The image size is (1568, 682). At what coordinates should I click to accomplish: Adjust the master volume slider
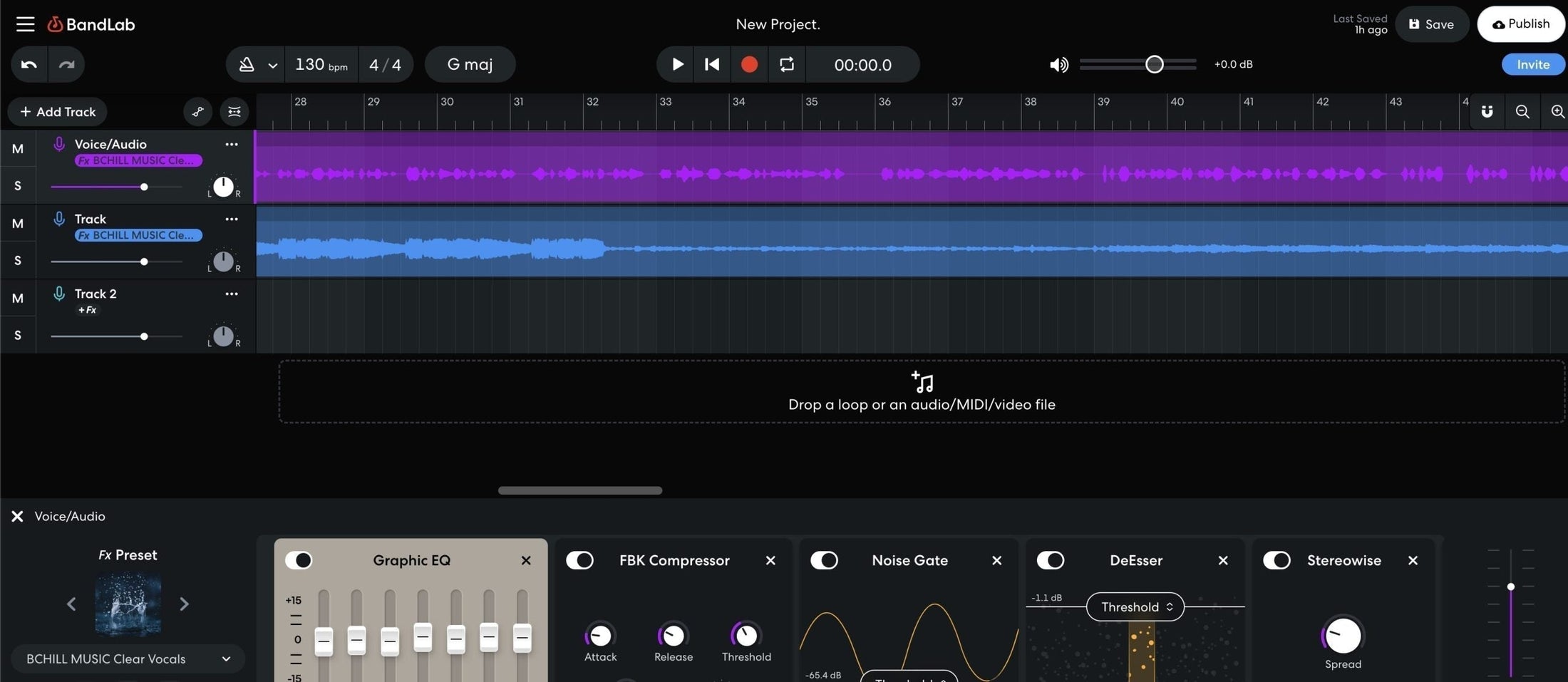pyautogui.click(x=1155, y=64)
